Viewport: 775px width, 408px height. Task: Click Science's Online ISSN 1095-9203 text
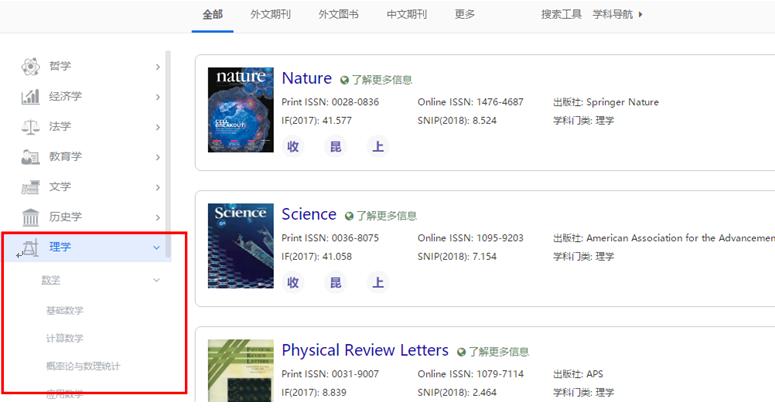click(470, 238)
